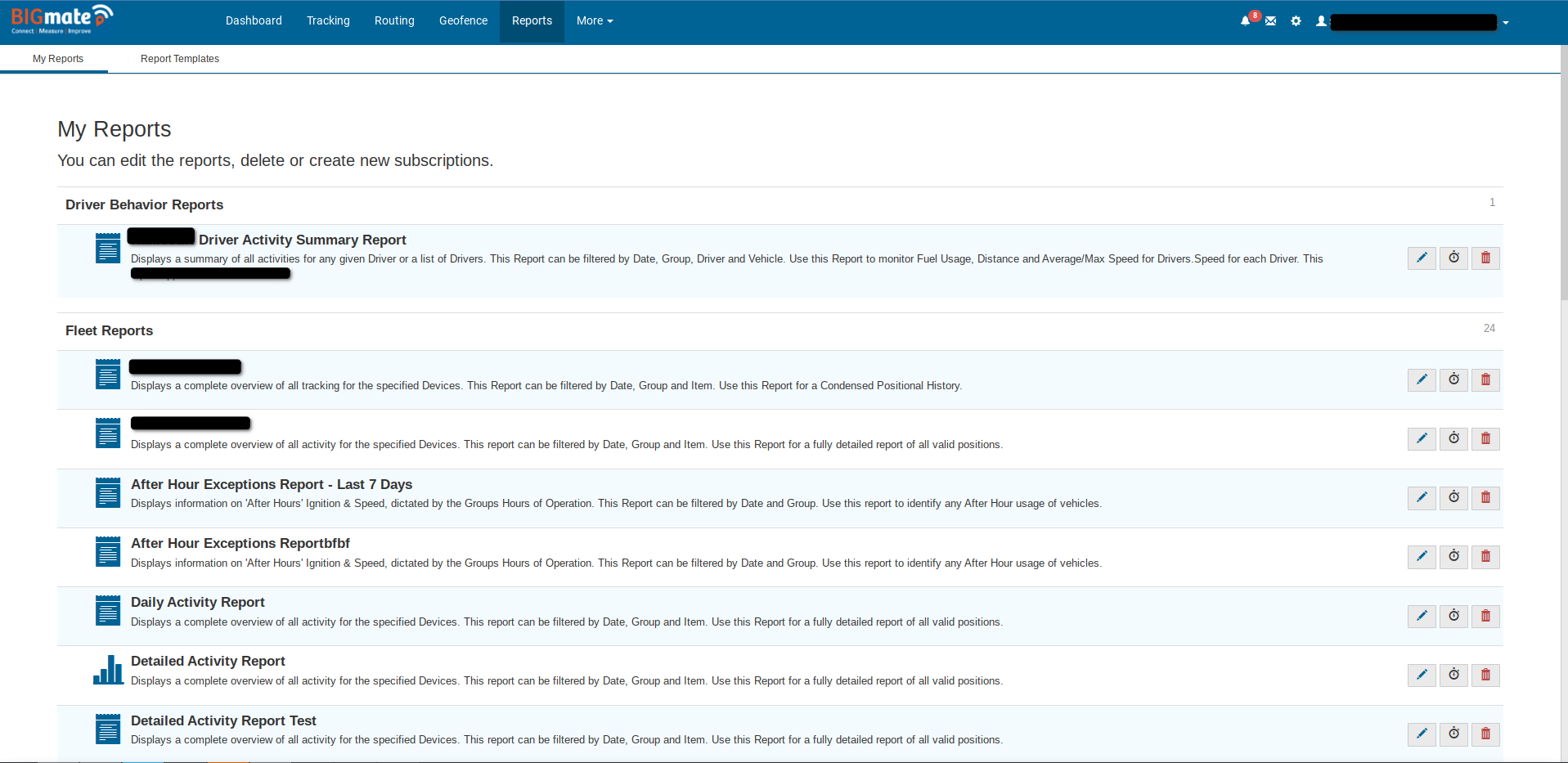Edit the Daily Activity Report
This screenshot has height=763, width=1568.
tap(1422, 617)
